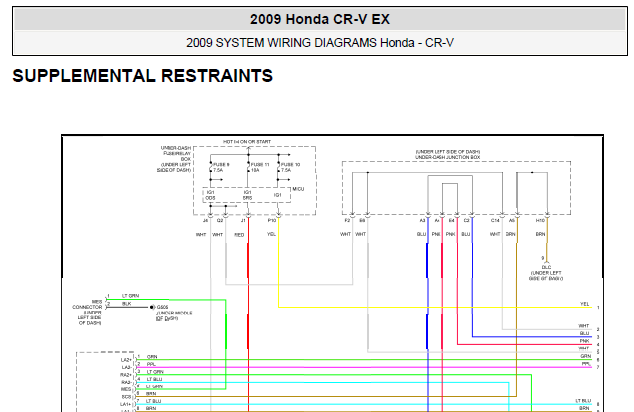Click the 'YEL' label below pin P10
The height and width of the screenshot is (412, 634).
(x=272, y=234)
